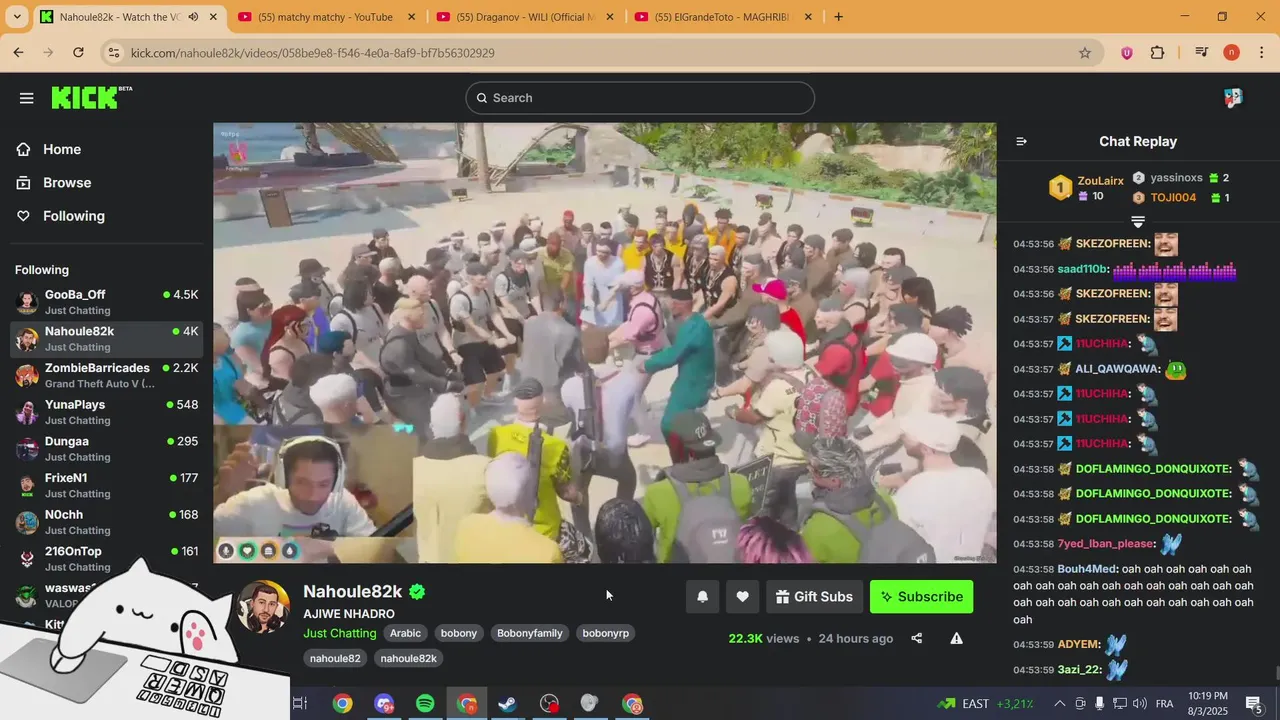This screenshot has height=720, width=1280.
Task: Open a new Chrome tab
Action: tap(838, 17)
